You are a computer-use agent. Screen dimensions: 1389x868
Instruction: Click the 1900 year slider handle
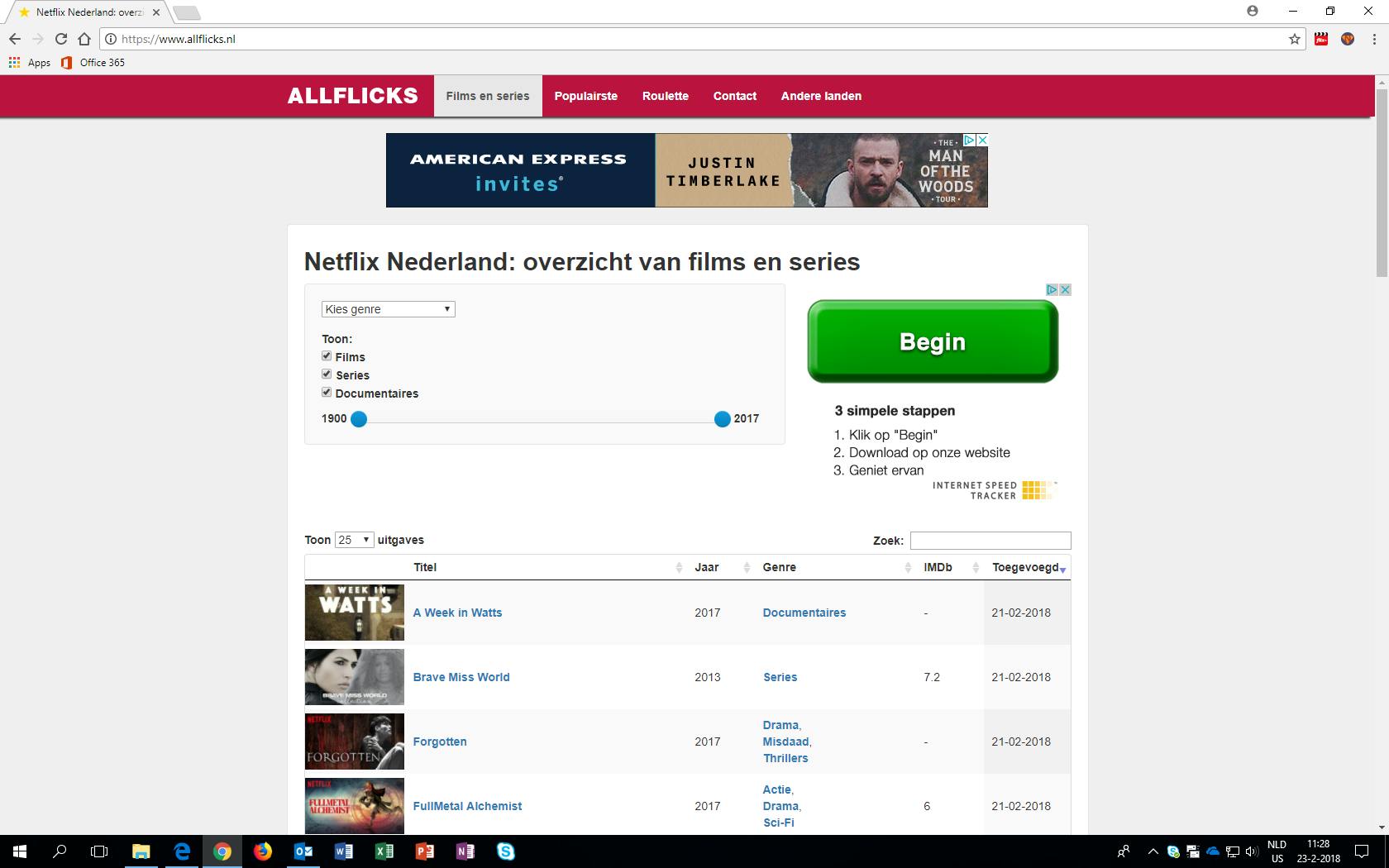[x=359, y=419]
